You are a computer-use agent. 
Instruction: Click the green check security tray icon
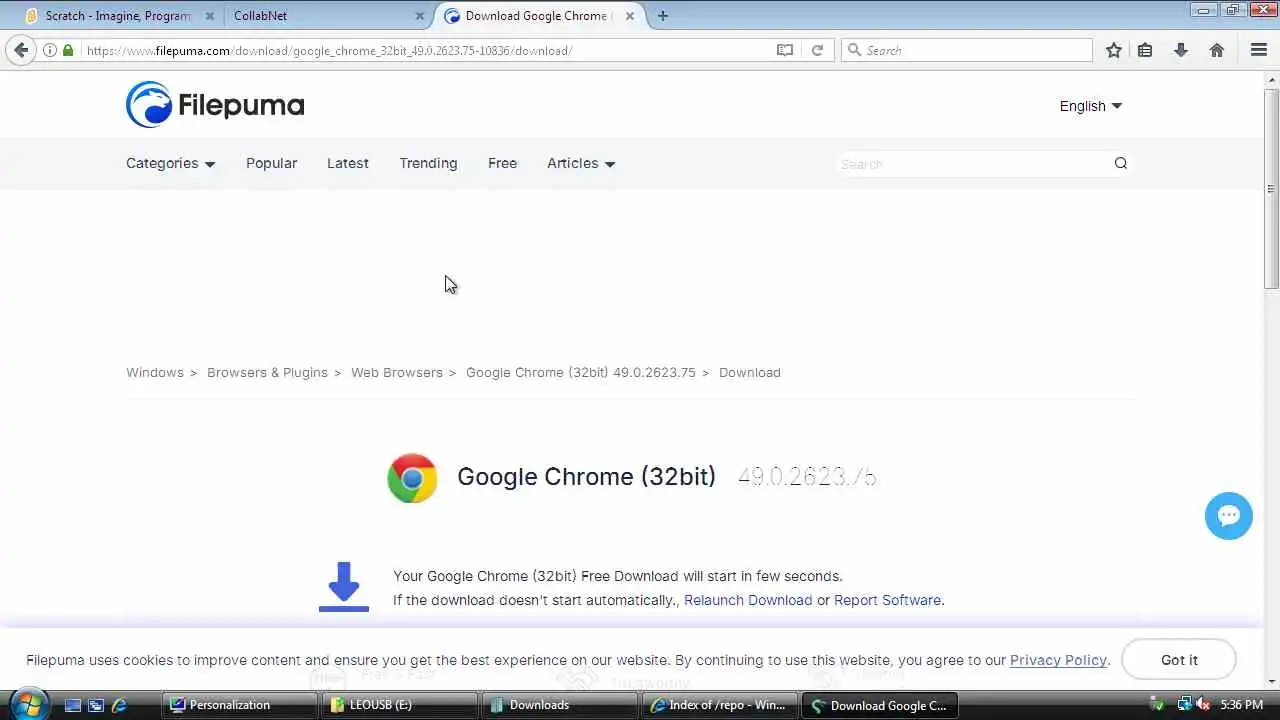[1158, 705]
